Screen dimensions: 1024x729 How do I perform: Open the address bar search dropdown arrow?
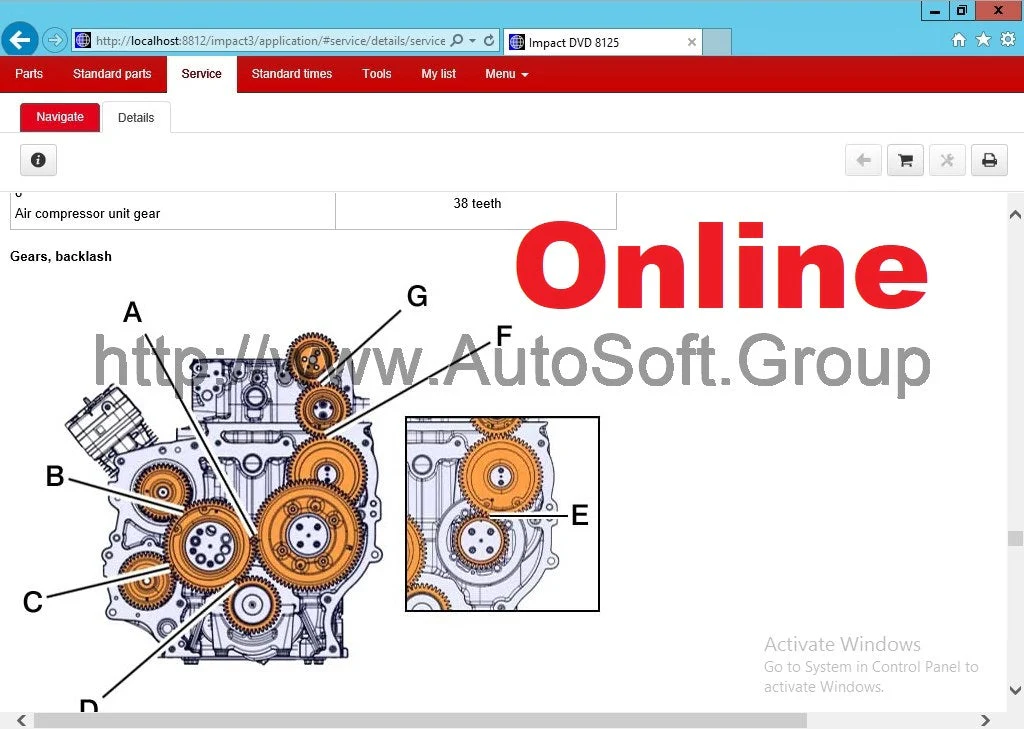pyautogui.click(x=473, y=41)
